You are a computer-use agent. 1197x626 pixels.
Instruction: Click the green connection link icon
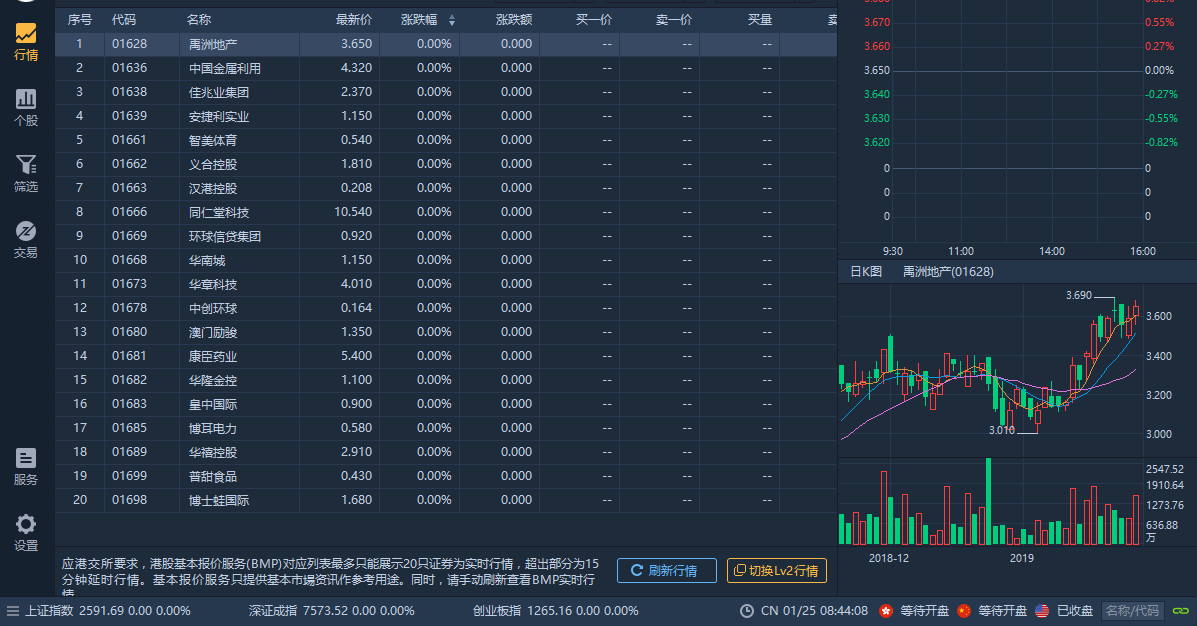coord(1181,611)
